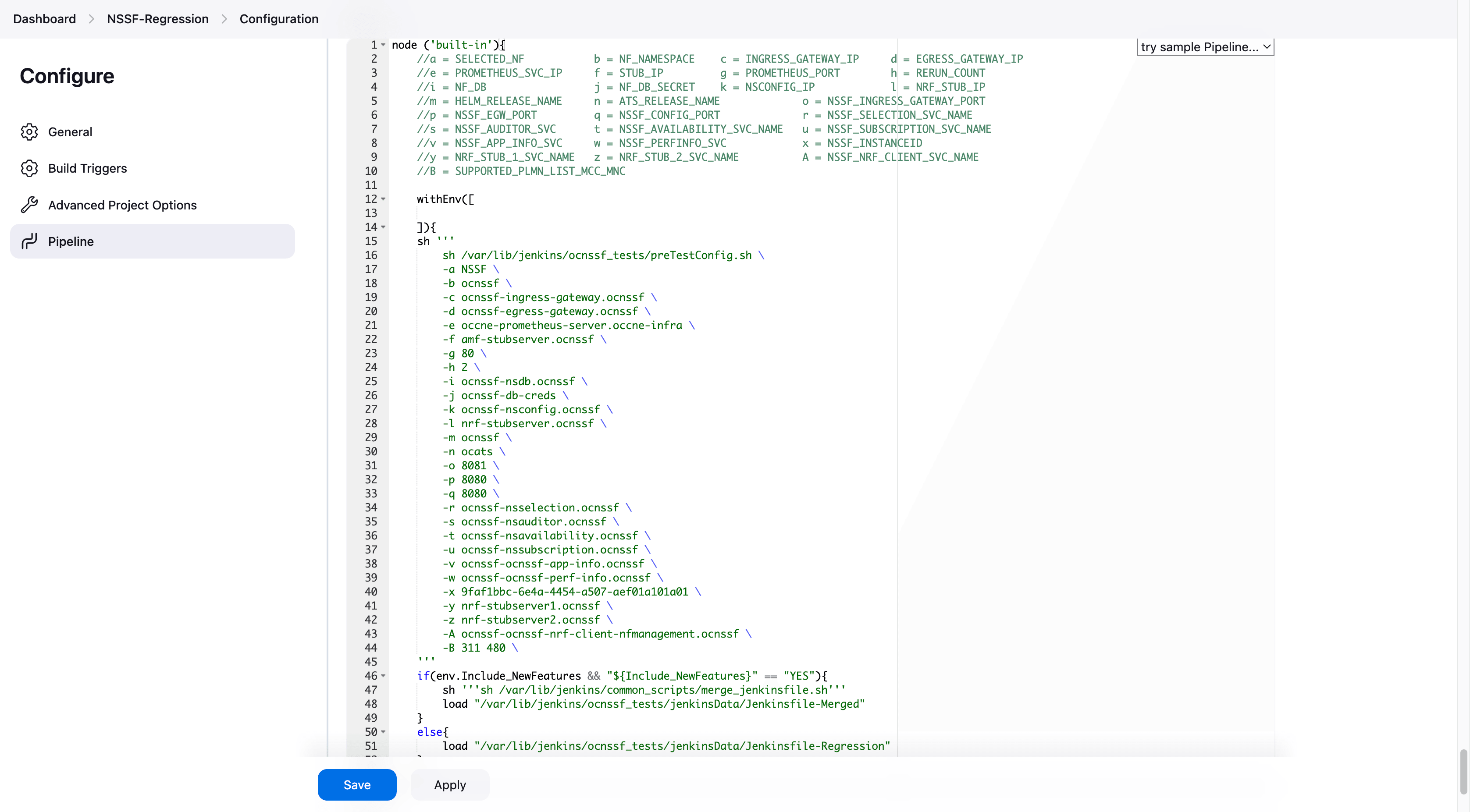The width and height of the screenshot is (1470, 812).
Task: Navigate to Dashboard via breadcrumb
Action: tap(44, 18)
